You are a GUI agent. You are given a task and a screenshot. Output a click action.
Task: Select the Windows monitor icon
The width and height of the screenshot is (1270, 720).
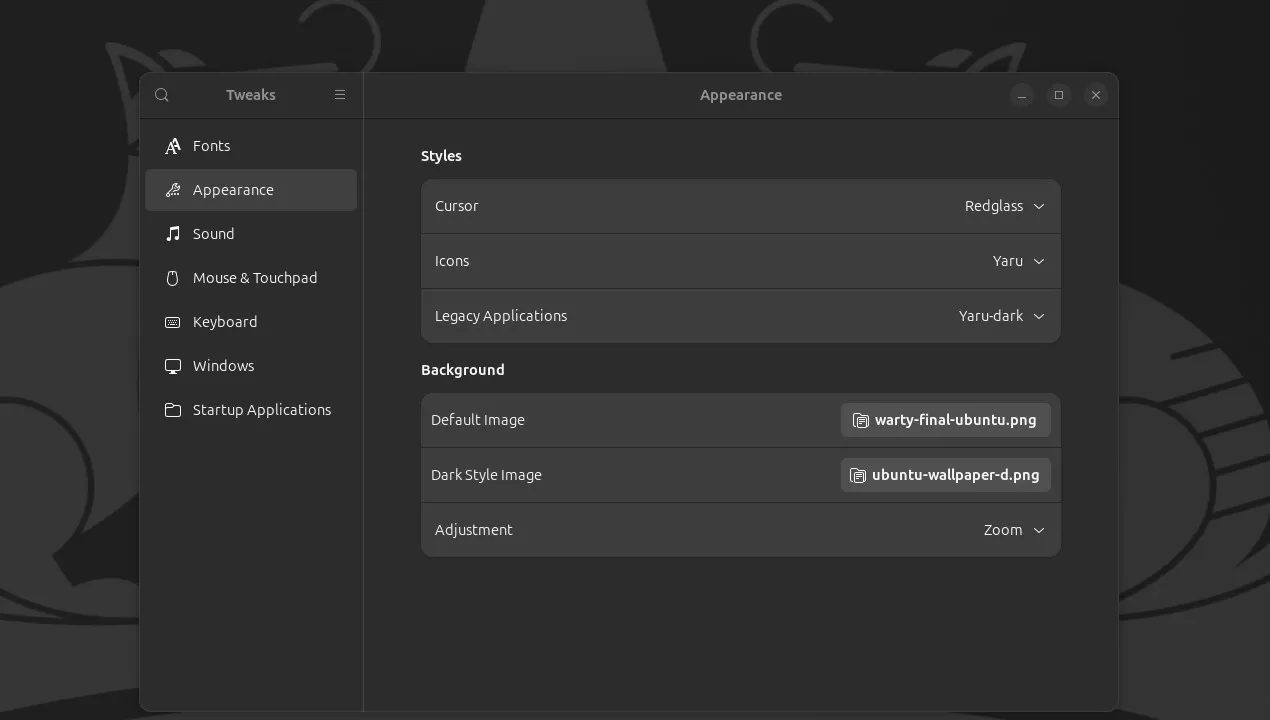click(172, 365)
